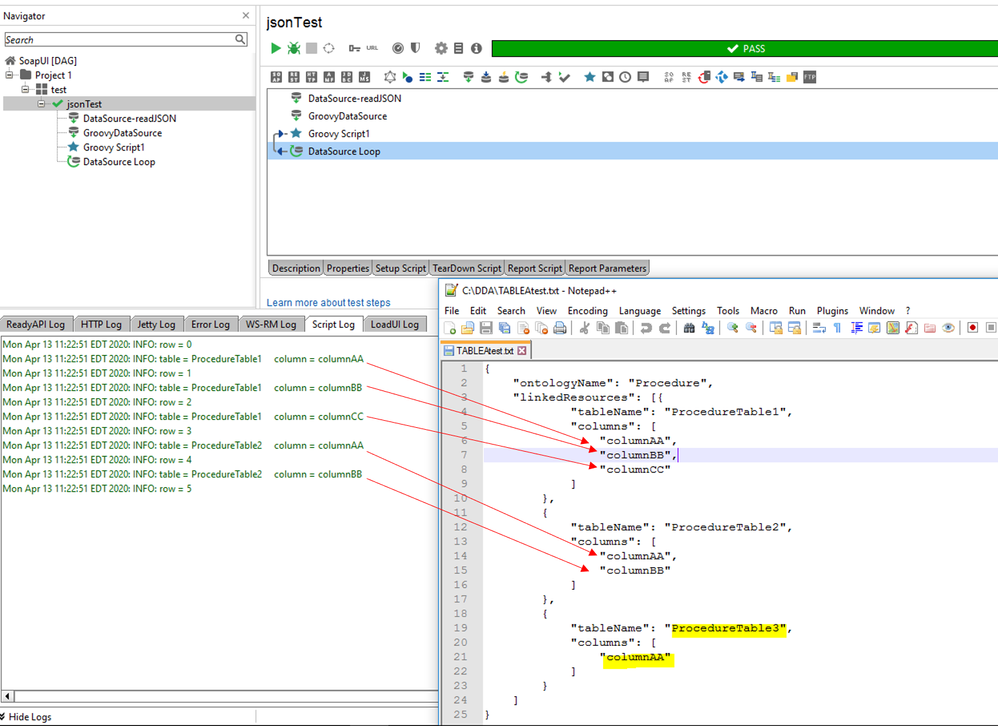Image resolution: width=998 pixels, height=726 pixels.
Task: Collapse the Project 1 tree node
Action: pyautogui.click(x=10, y=75)
